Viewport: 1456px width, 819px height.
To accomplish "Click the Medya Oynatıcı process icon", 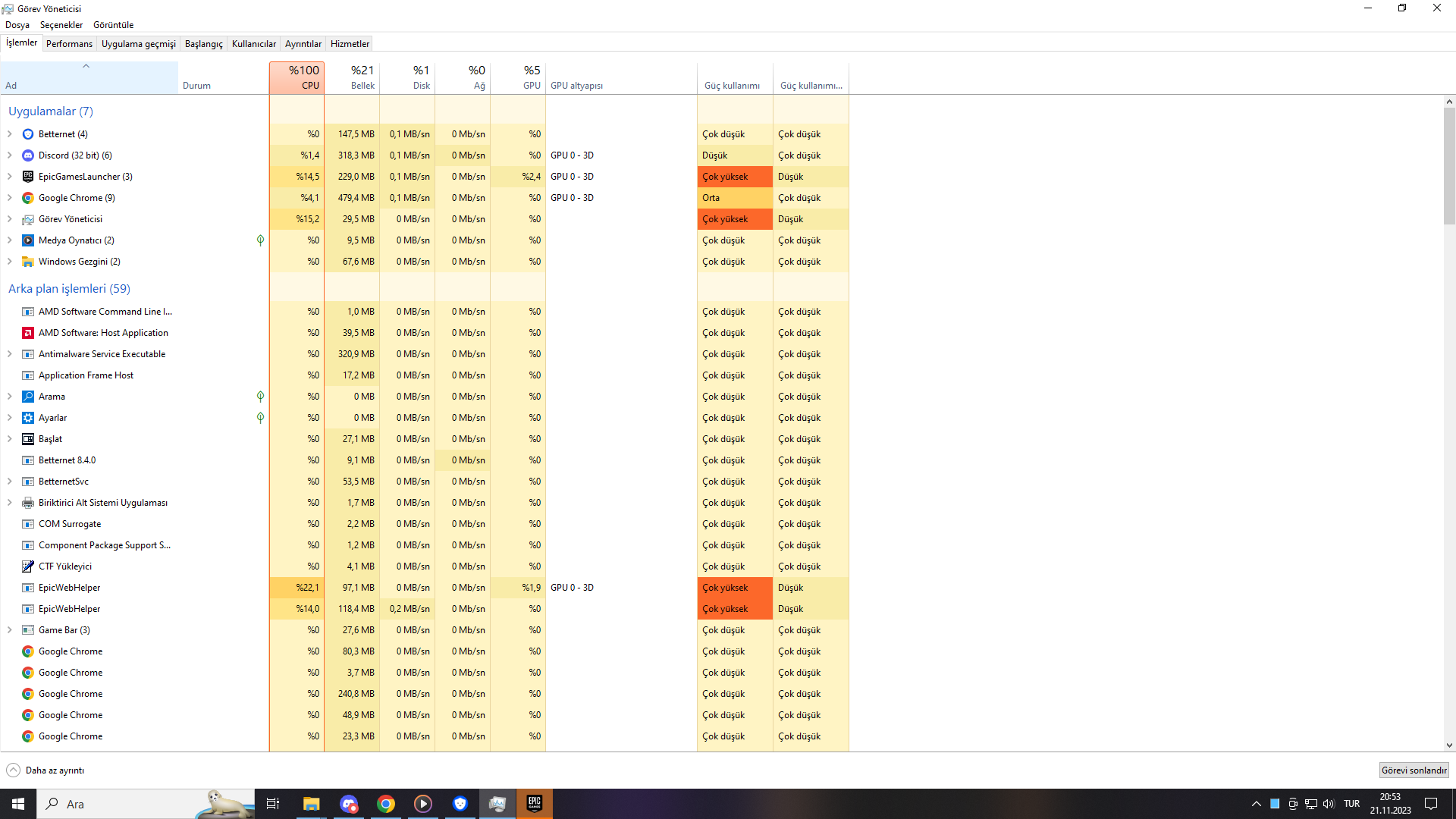I will tap(28, 240).
